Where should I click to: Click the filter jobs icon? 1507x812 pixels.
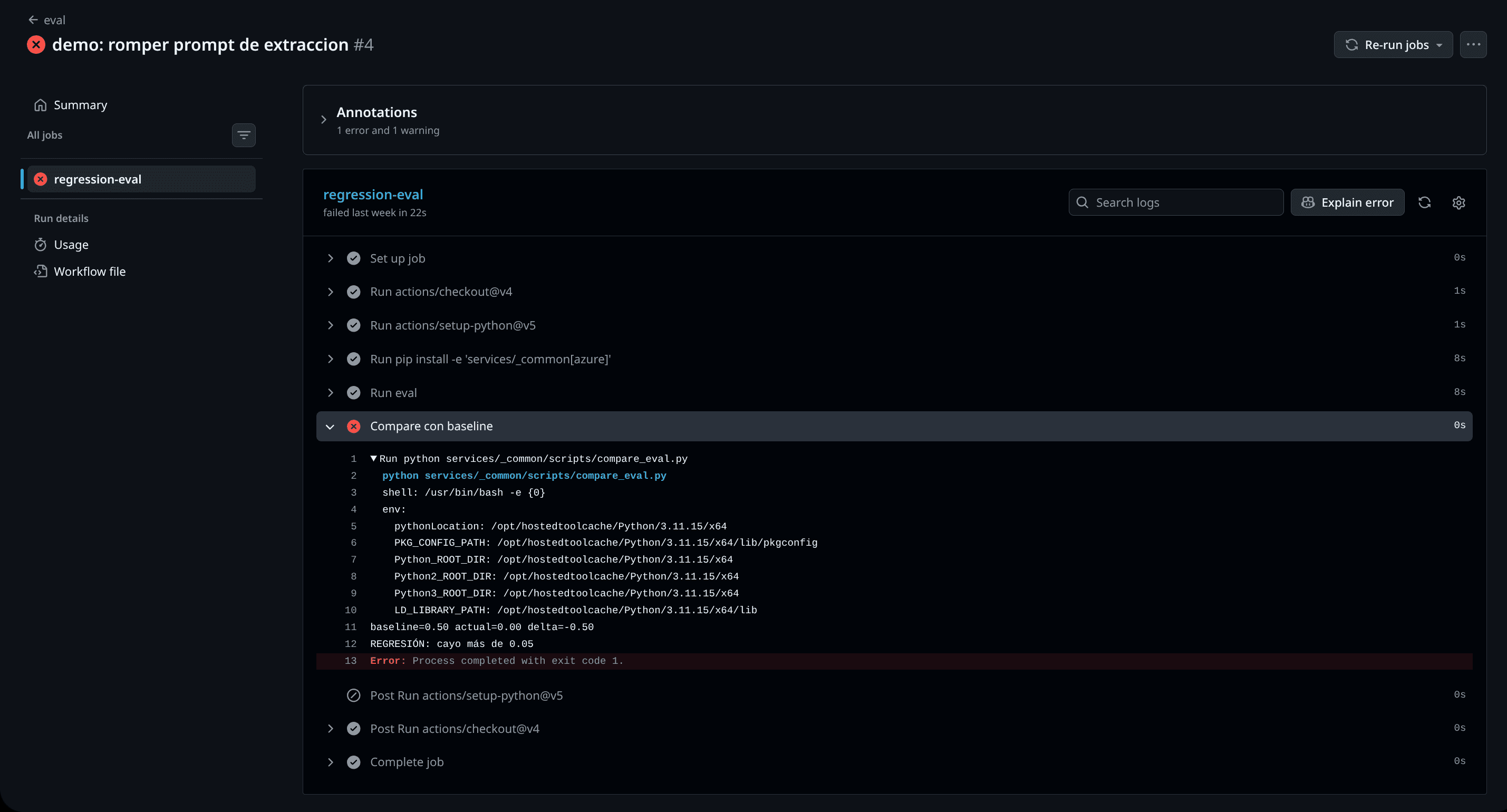point(244,135)
